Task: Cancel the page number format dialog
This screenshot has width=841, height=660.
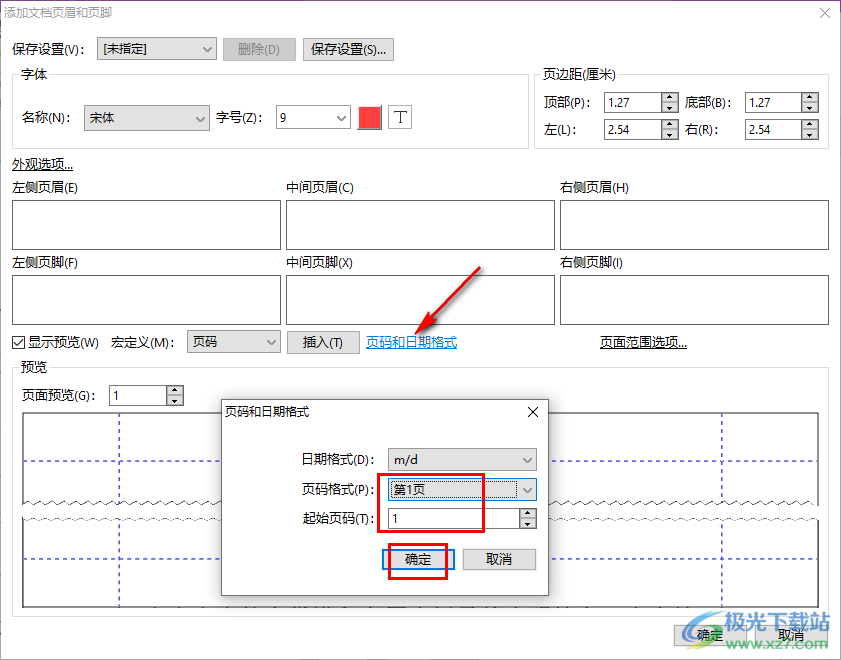Action: pos(499,559)
